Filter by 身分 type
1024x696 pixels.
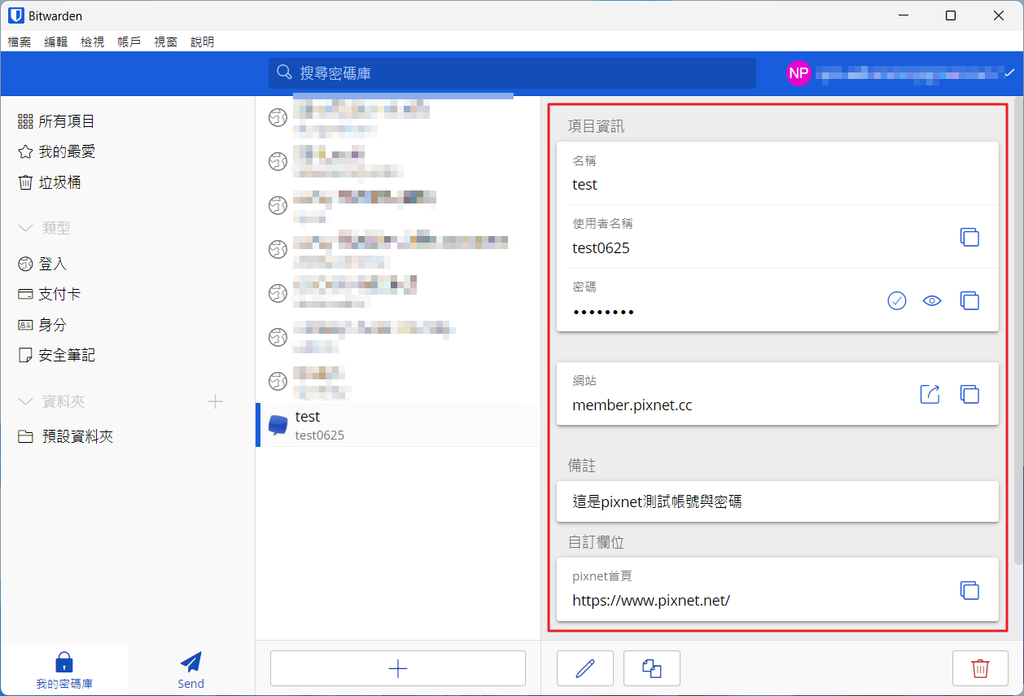coord(42,325)
